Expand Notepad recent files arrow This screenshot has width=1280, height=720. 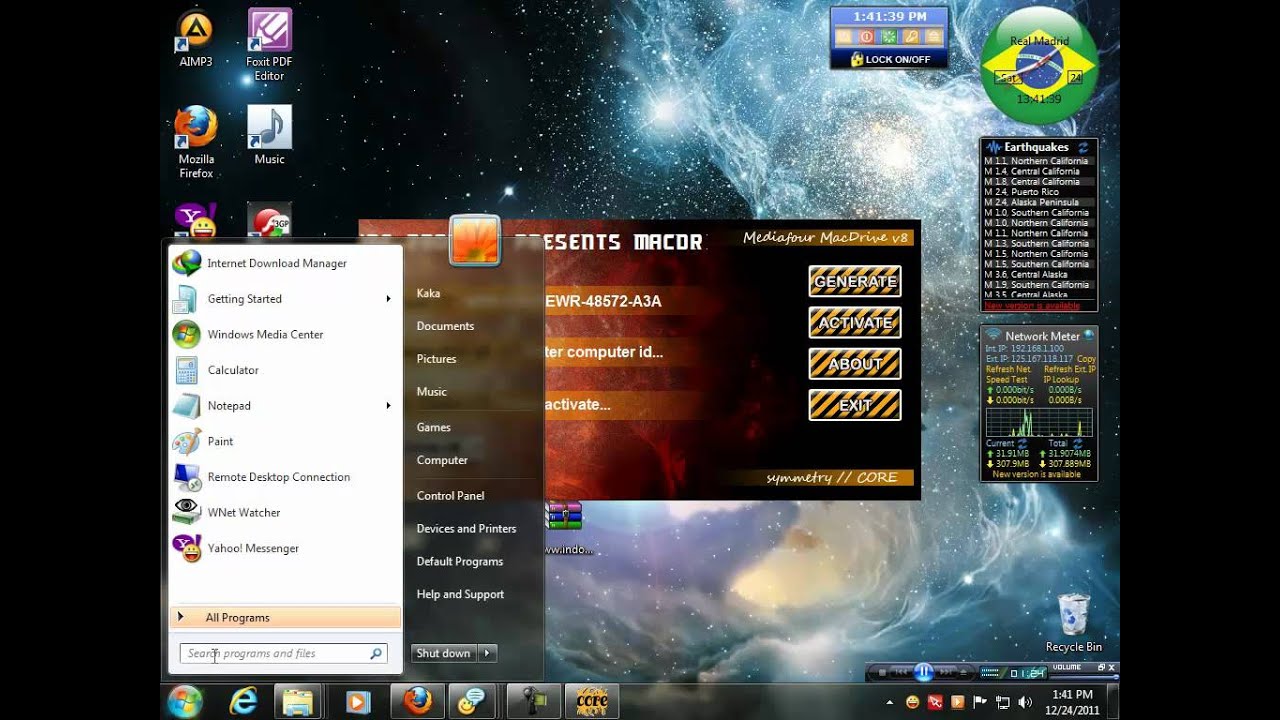[x=389, y=405]
